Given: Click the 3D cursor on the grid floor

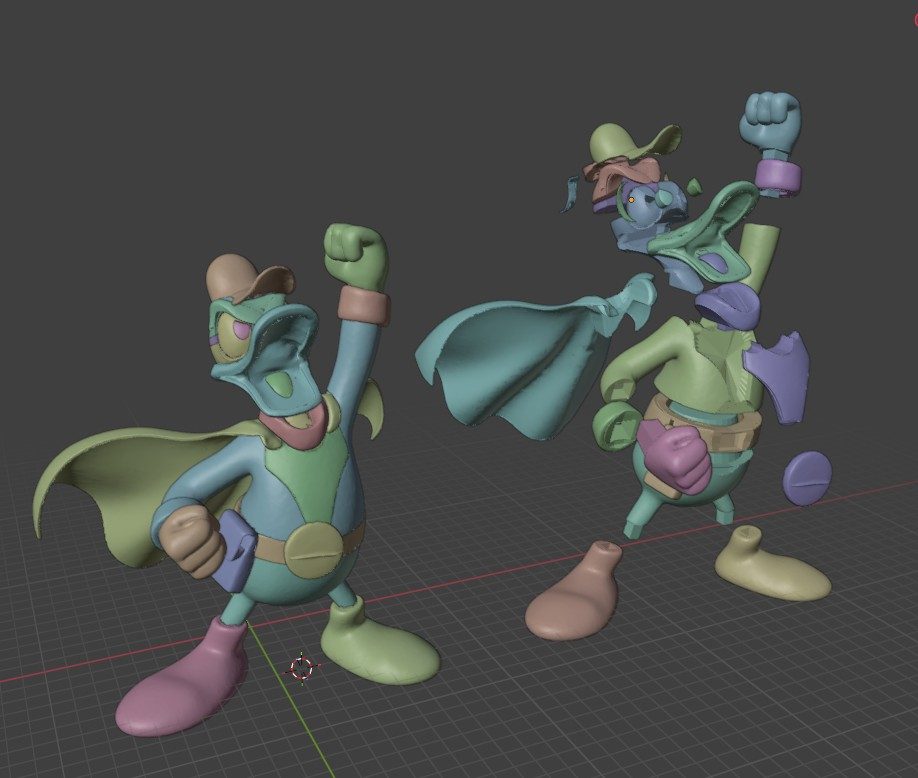Looking at the screenshot, I should click(302, 667).
